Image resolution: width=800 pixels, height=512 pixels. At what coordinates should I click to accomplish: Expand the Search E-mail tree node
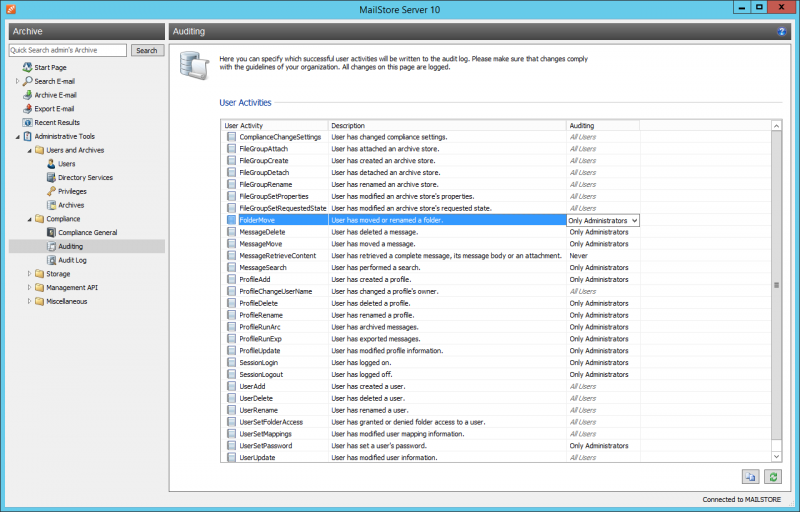click(17, 81)
